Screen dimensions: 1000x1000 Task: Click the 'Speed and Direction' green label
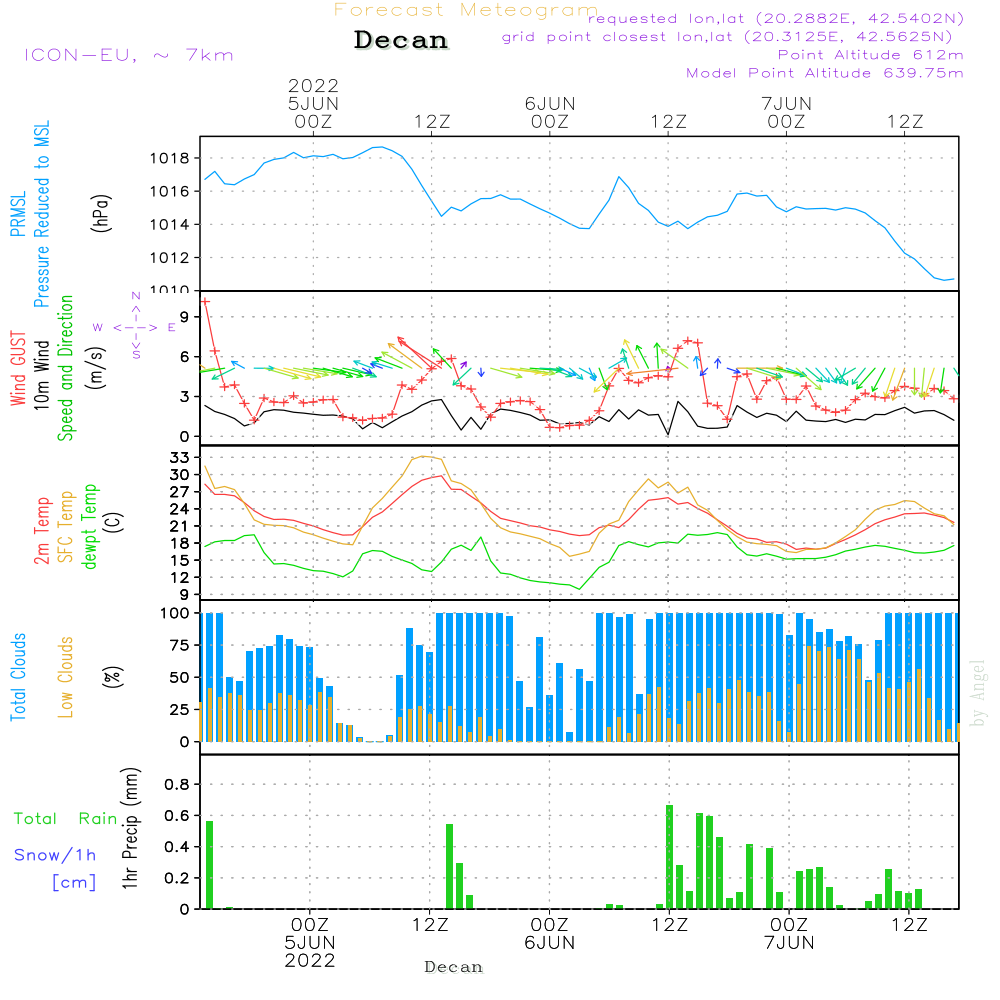(66, 368)
